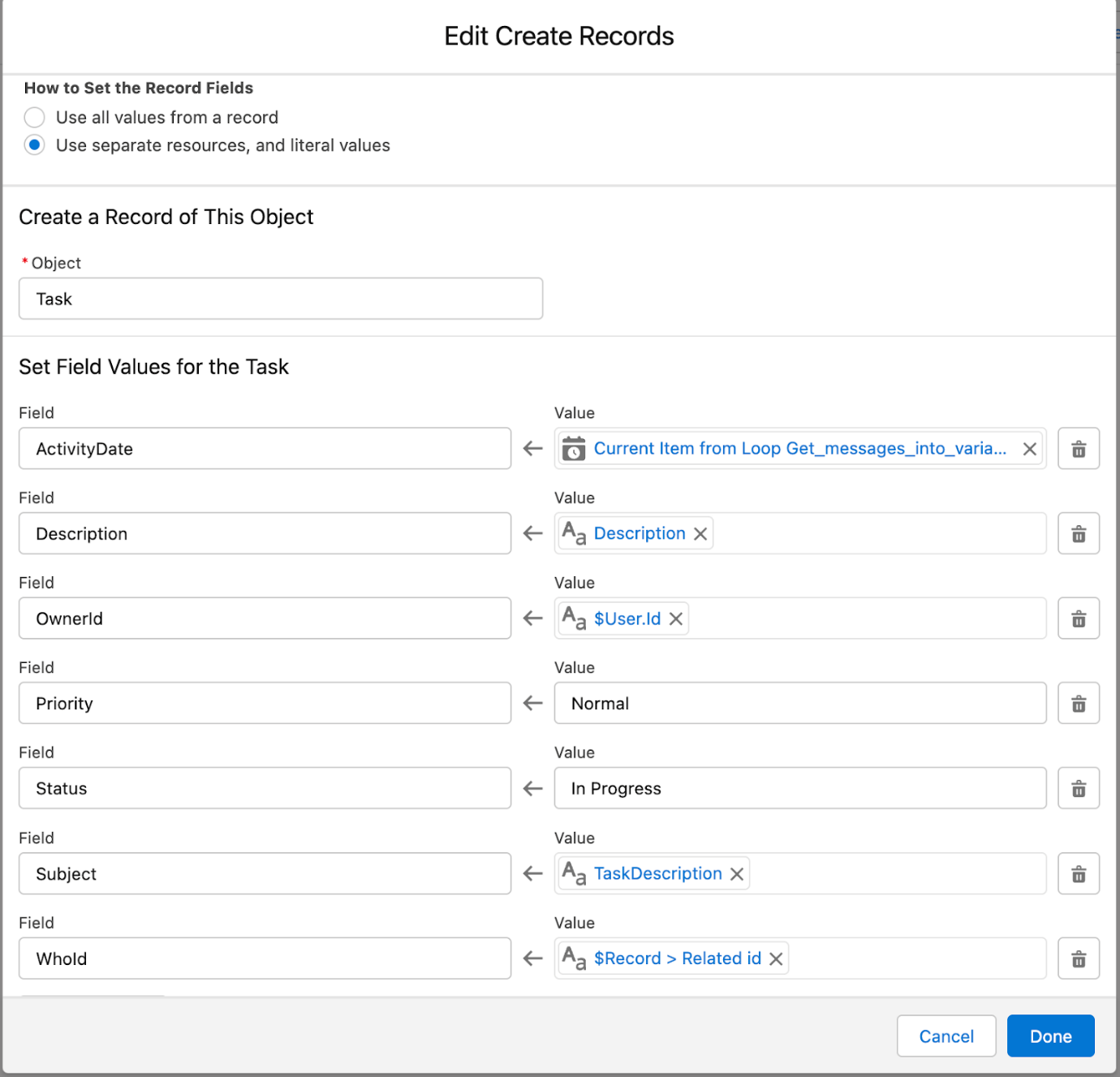Click the Normal value input

tap(800, 704)
